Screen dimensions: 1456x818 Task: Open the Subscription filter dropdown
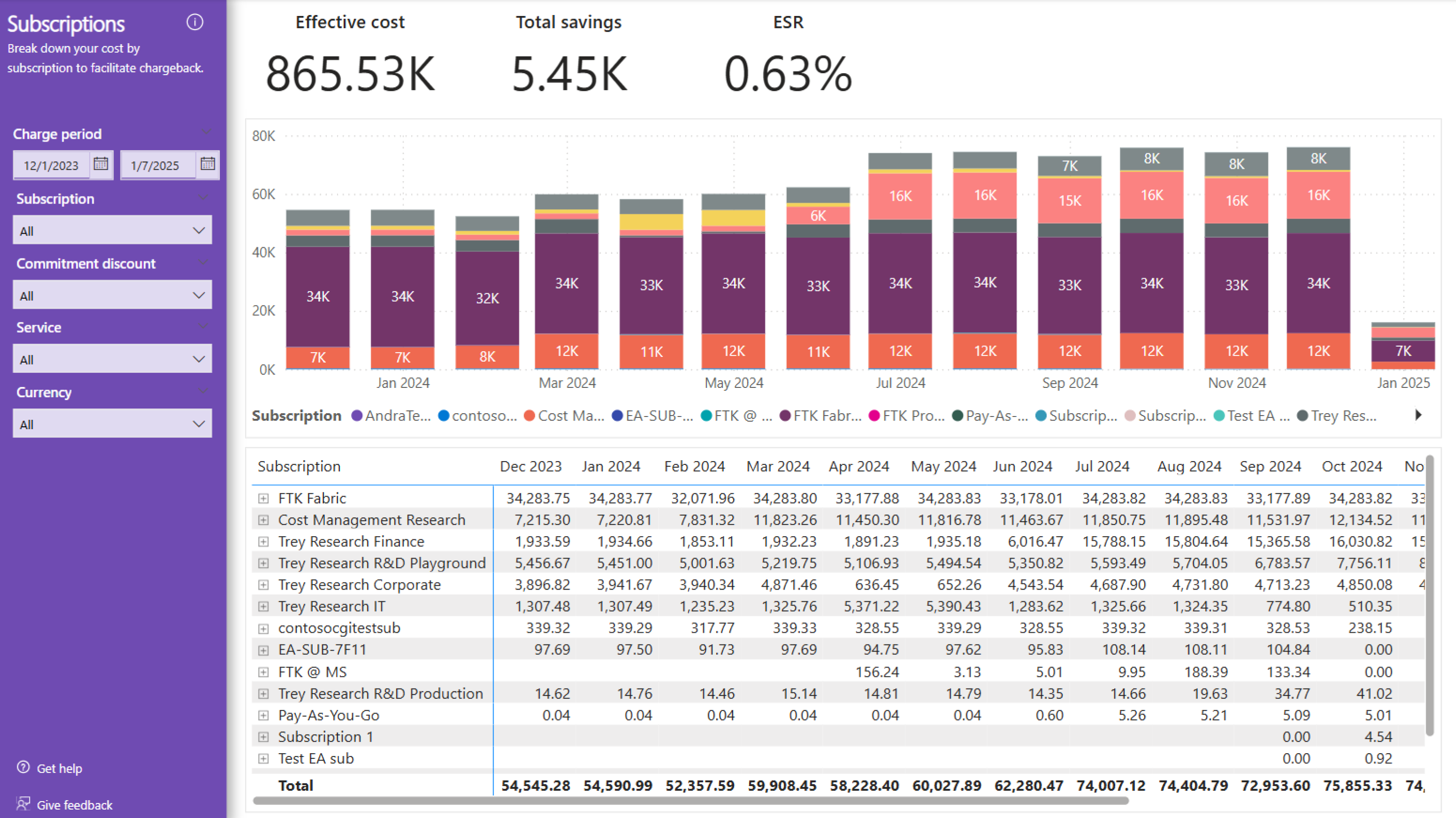(112, 230)
